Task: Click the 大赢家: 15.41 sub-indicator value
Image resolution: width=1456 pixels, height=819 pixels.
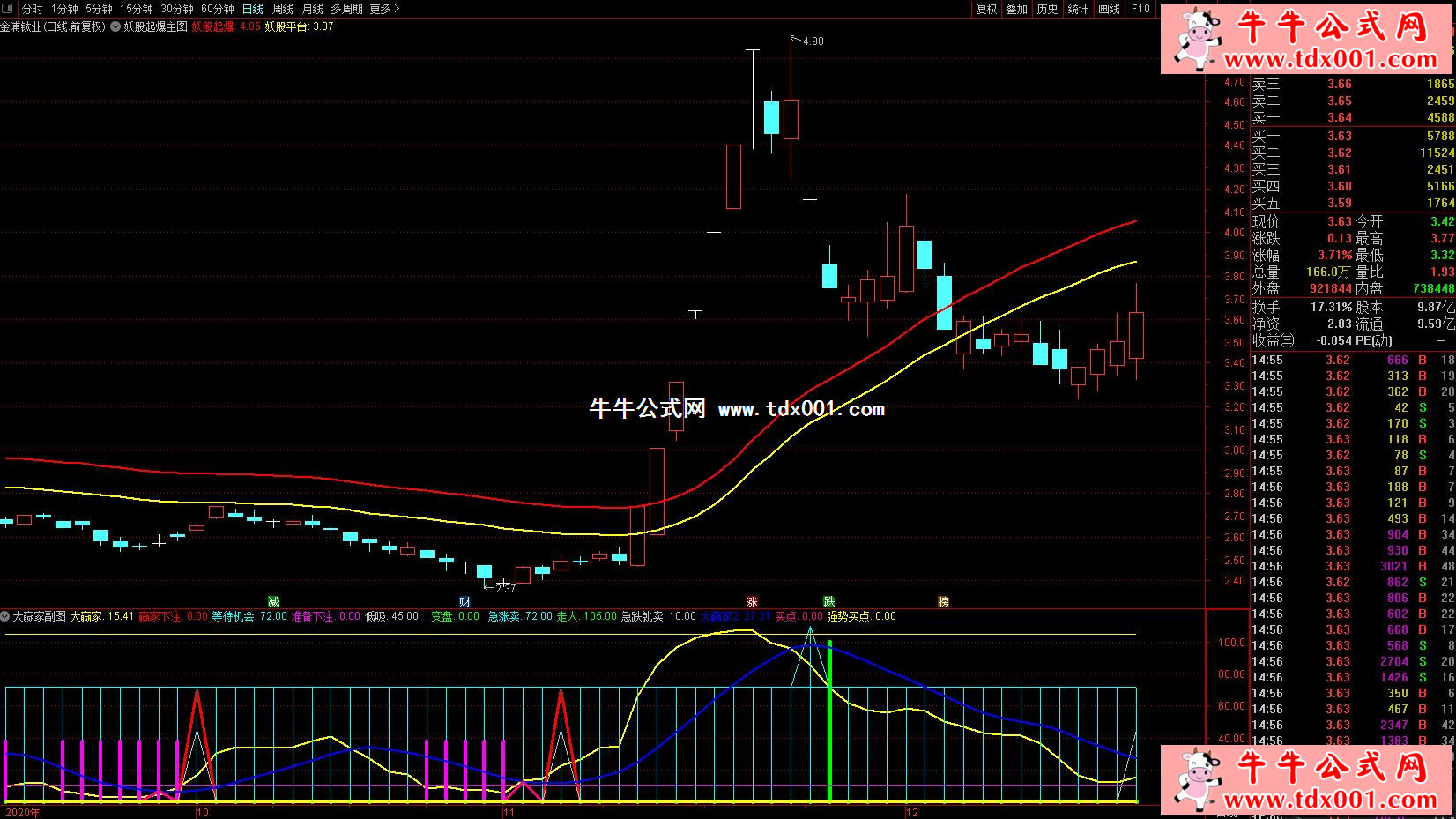Action: tap(102, 616)
